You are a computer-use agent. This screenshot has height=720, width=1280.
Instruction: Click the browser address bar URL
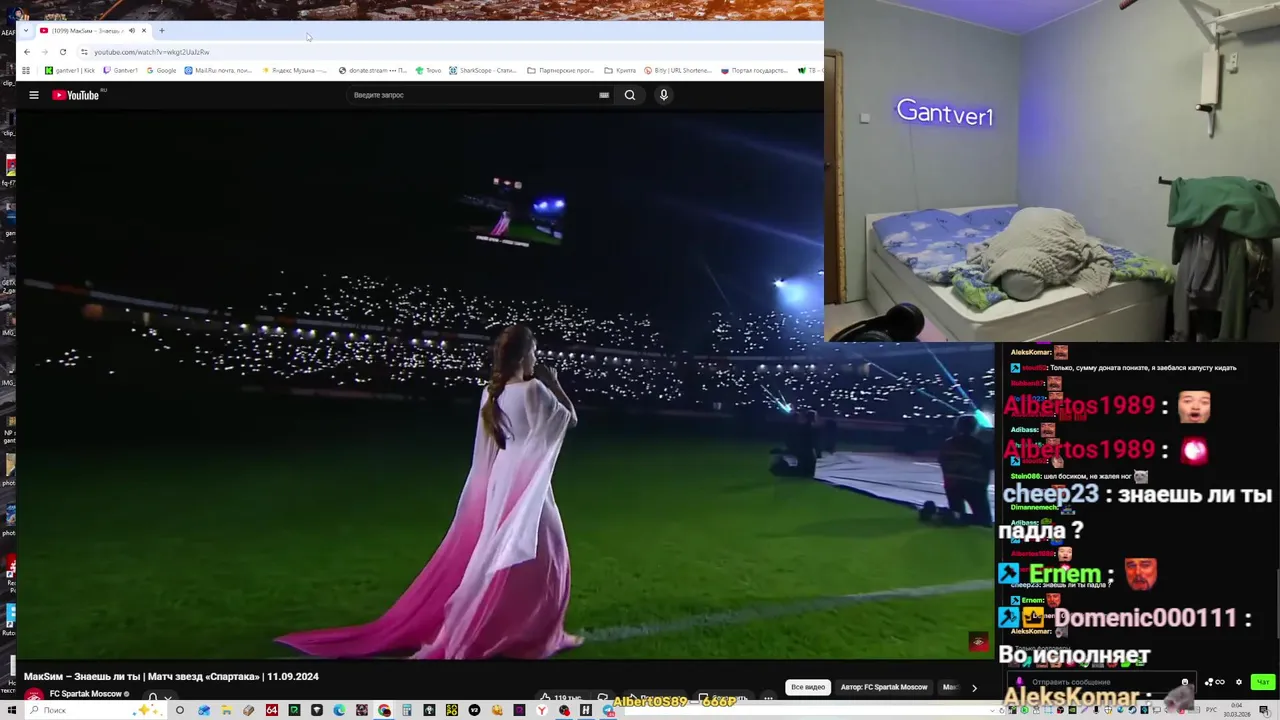pos(152,52)
